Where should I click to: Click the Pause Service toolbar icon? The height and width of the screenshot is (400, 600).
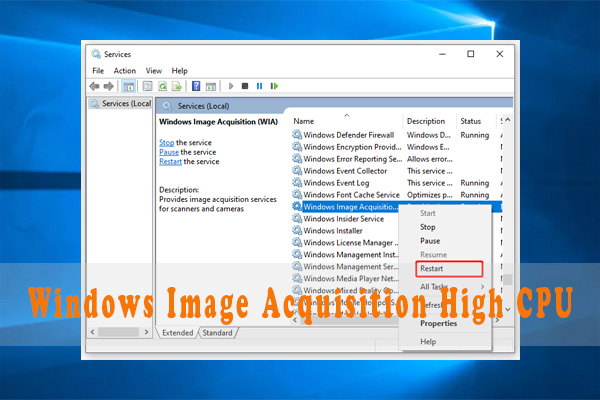point(259,86)
